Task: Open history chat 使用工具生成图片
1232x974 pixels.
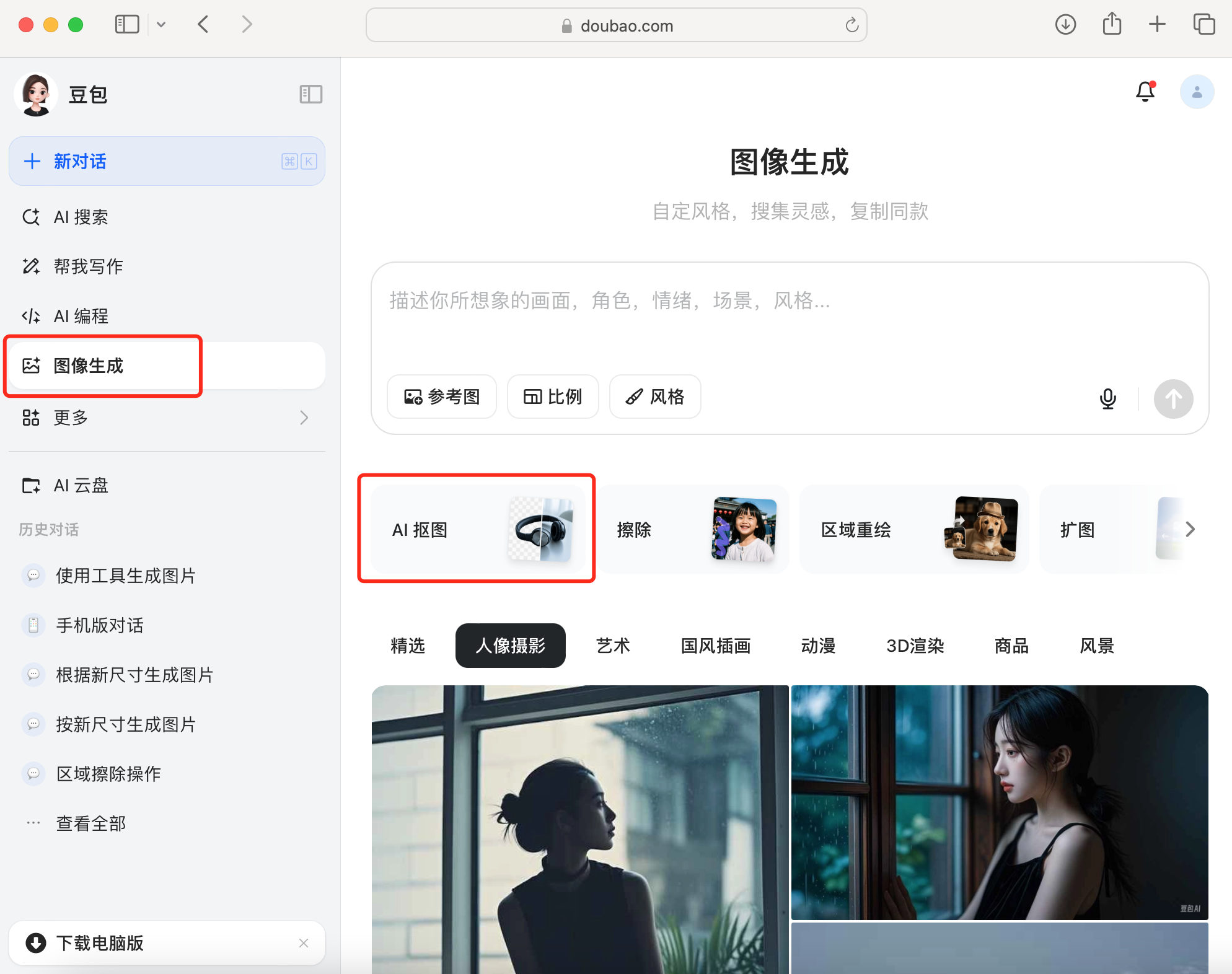Action: [167, 576]
